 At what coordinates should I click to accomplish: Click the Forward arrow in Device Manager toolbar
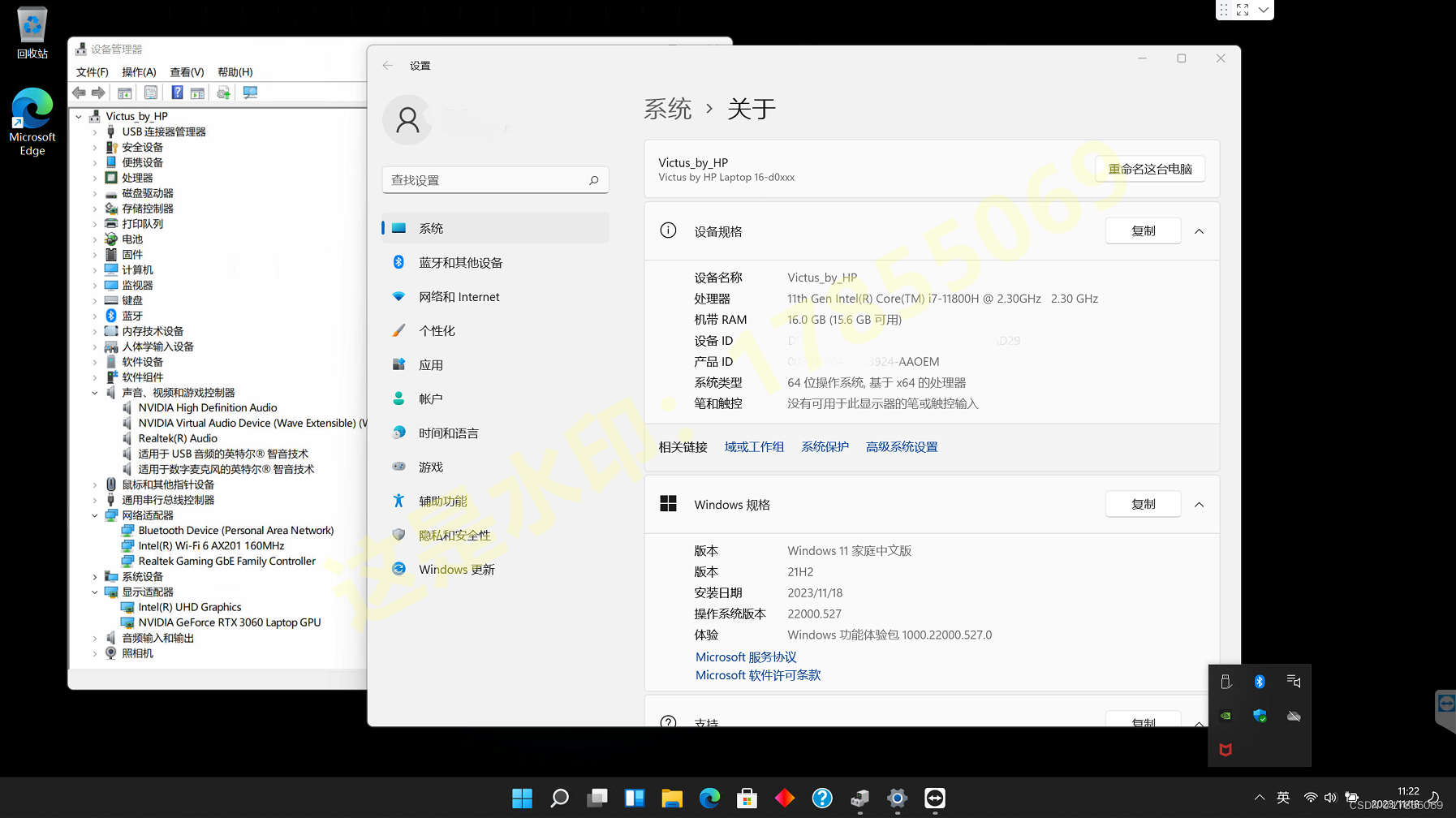(x=98, y=93)
